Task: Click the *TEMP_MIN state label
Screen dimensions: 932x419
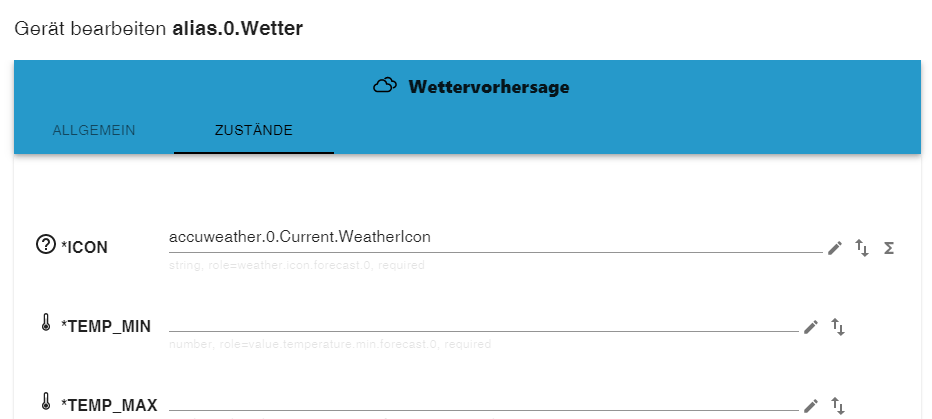Action: click(x=105, y=325)
